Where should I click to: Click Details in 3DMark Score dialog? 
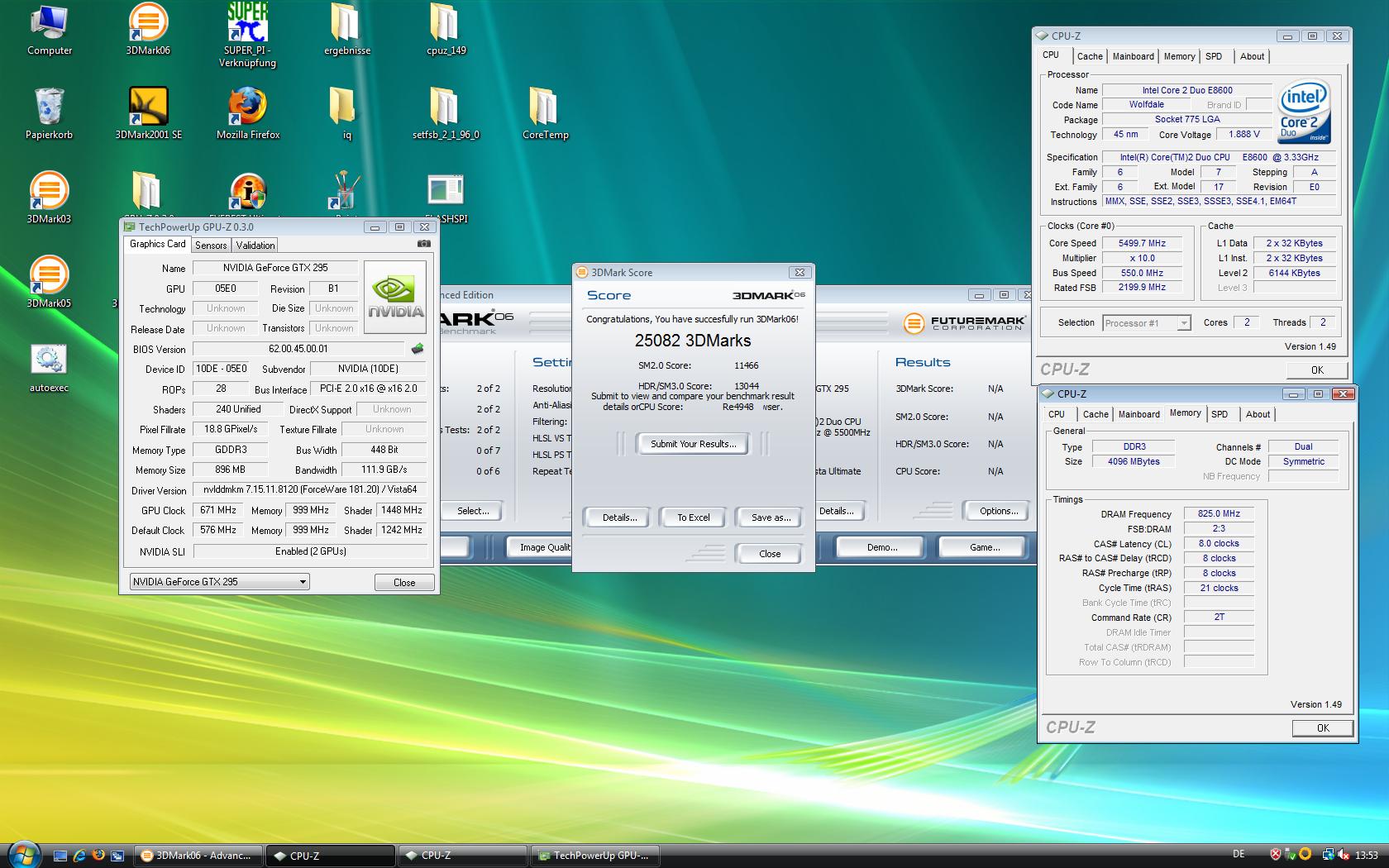pyautogui.click(x=619, y=517)
